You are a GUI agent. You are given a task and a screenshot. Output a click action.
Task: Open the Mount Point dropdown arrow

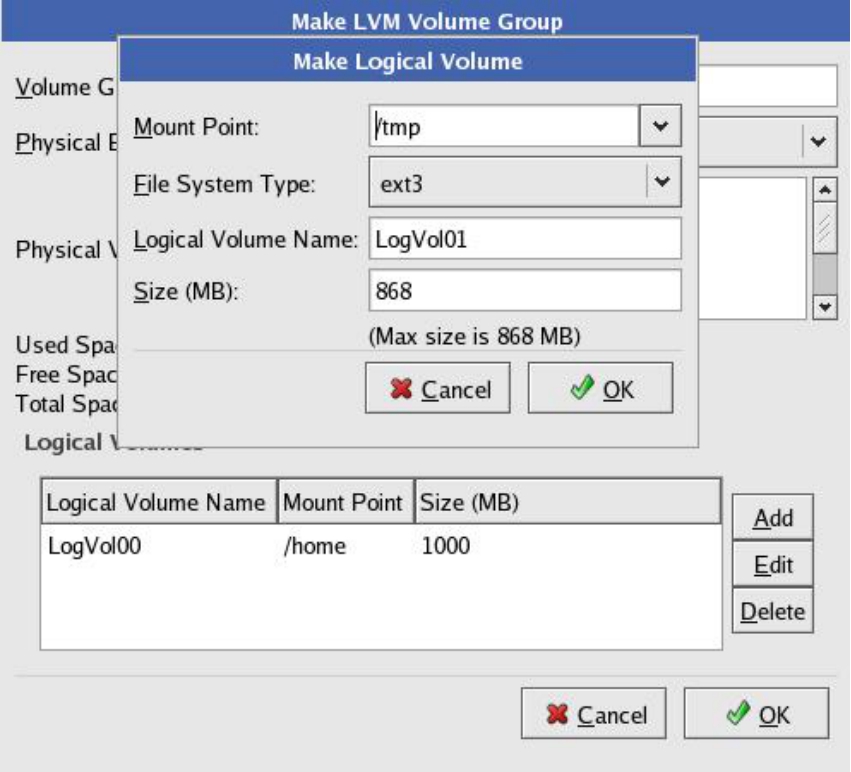[x=659, y=127]
